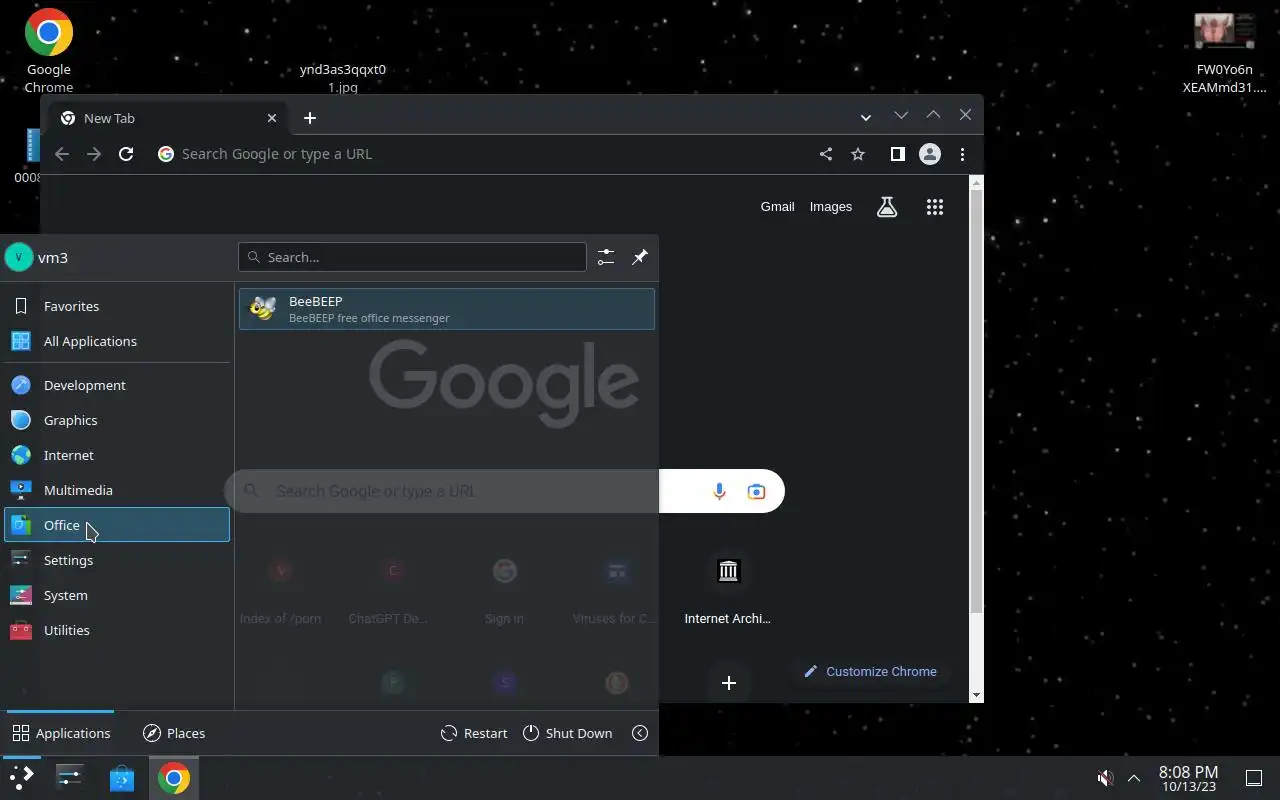1280x800 pixels.
Task: Search by image camera icon
Action: click(x=756, y=491)
